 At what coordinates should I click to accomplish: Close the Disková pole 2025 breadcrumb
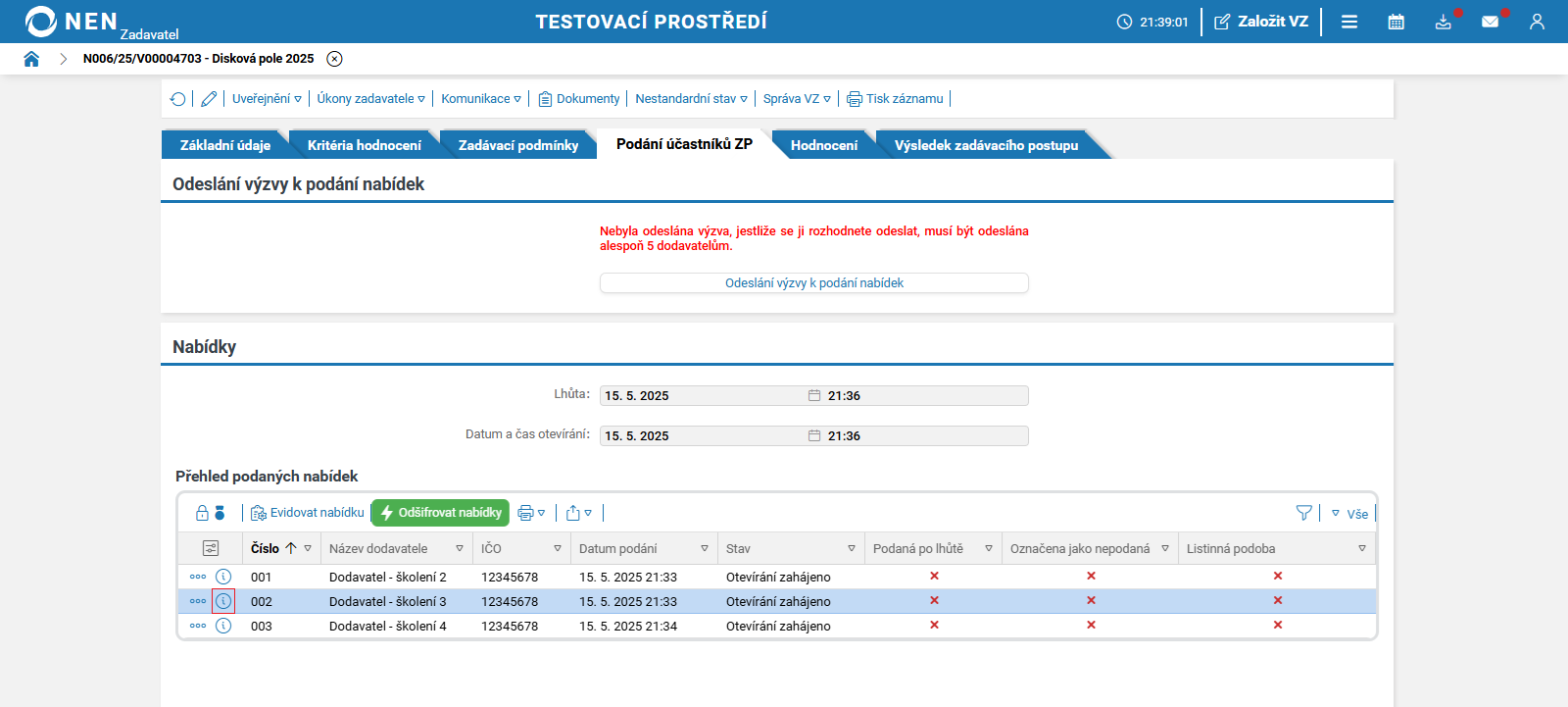(334, 59)
